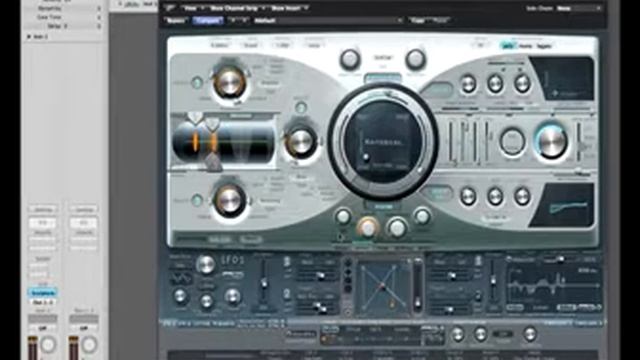This screenshot has height=360, width=640.
Task: Click the link icon in plug-in header
Action: click(171, 8)
